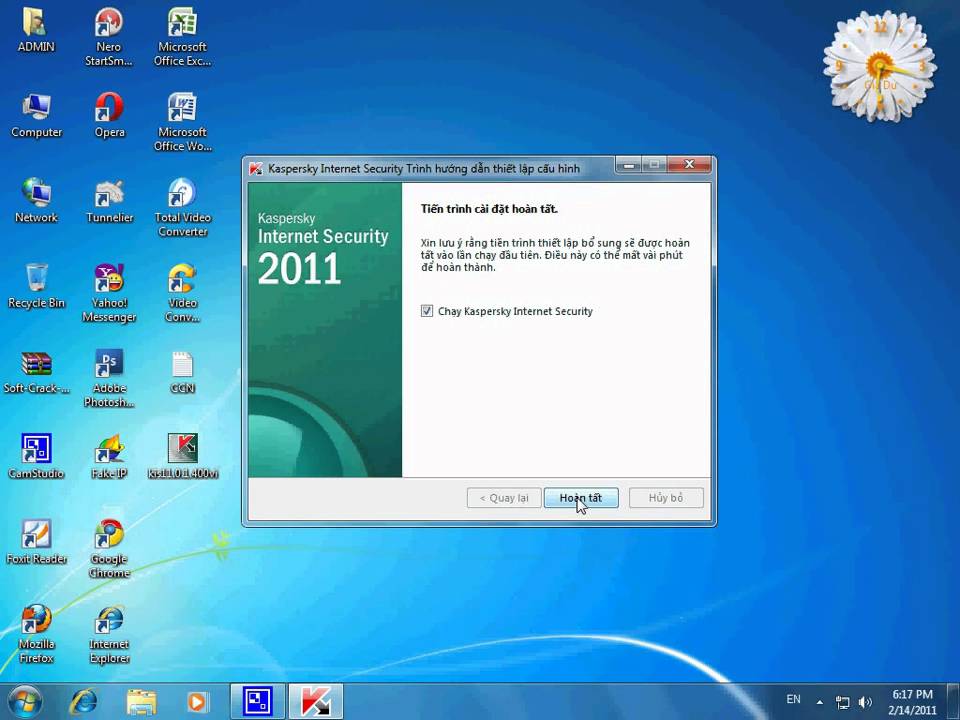Open the Microsoft Office Word shortcut

(182, 122)
